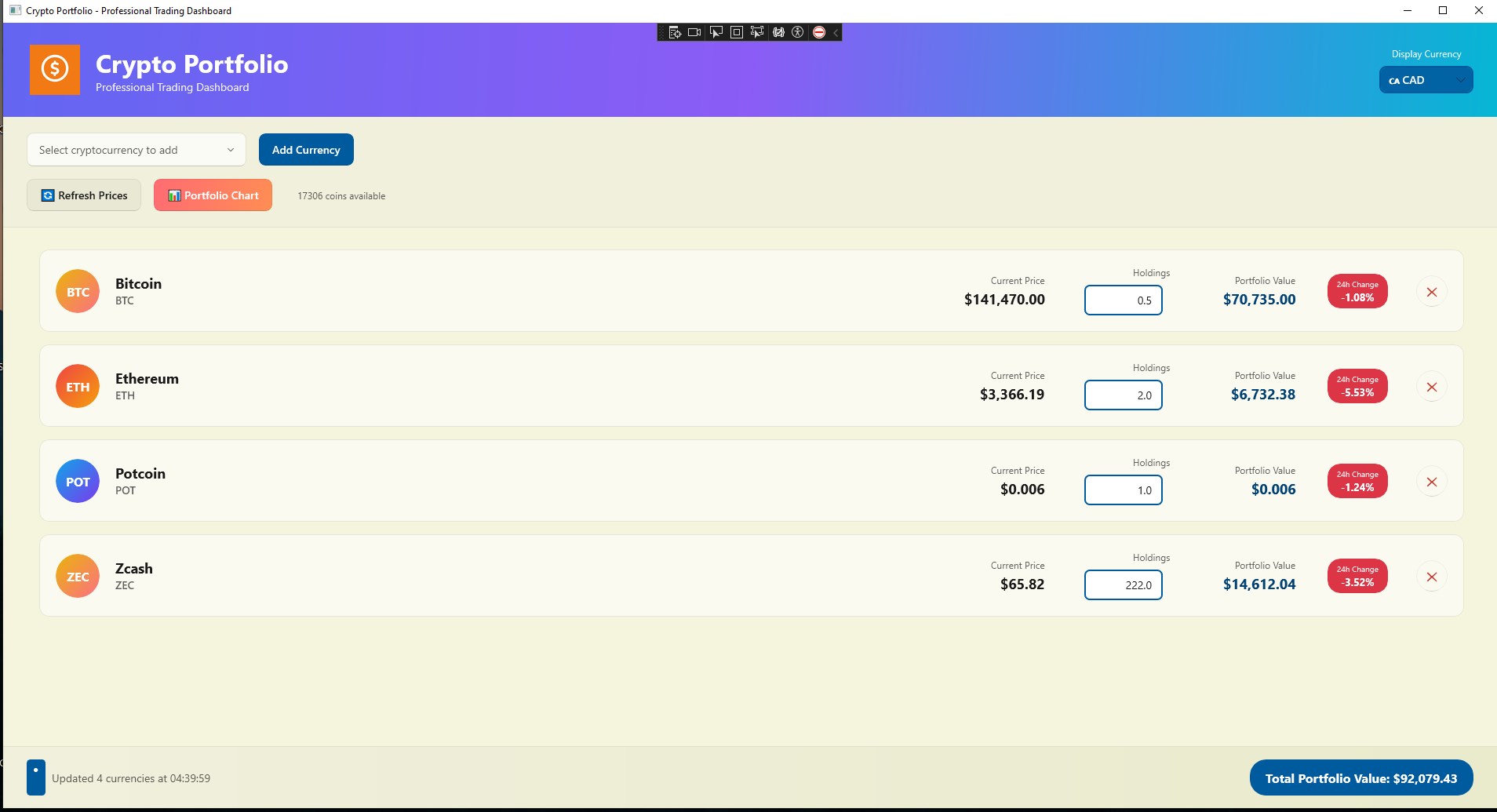This screenshot has width=1497, height=812.
Task: Click the Ethereum ETH coin icon
Action: pos(78,386)
